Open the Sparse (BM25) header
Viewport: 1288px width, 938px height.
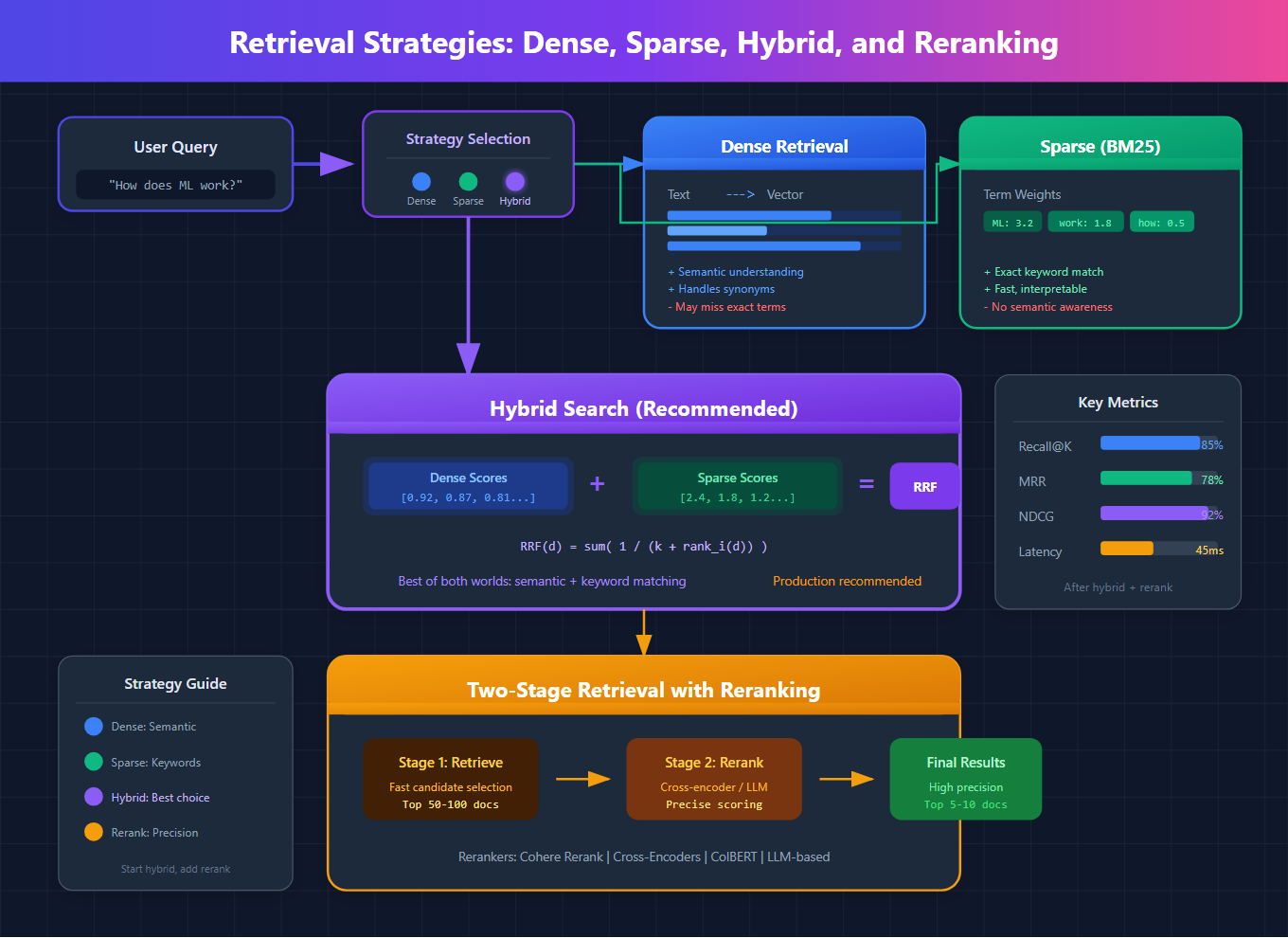coord(1100,145)
